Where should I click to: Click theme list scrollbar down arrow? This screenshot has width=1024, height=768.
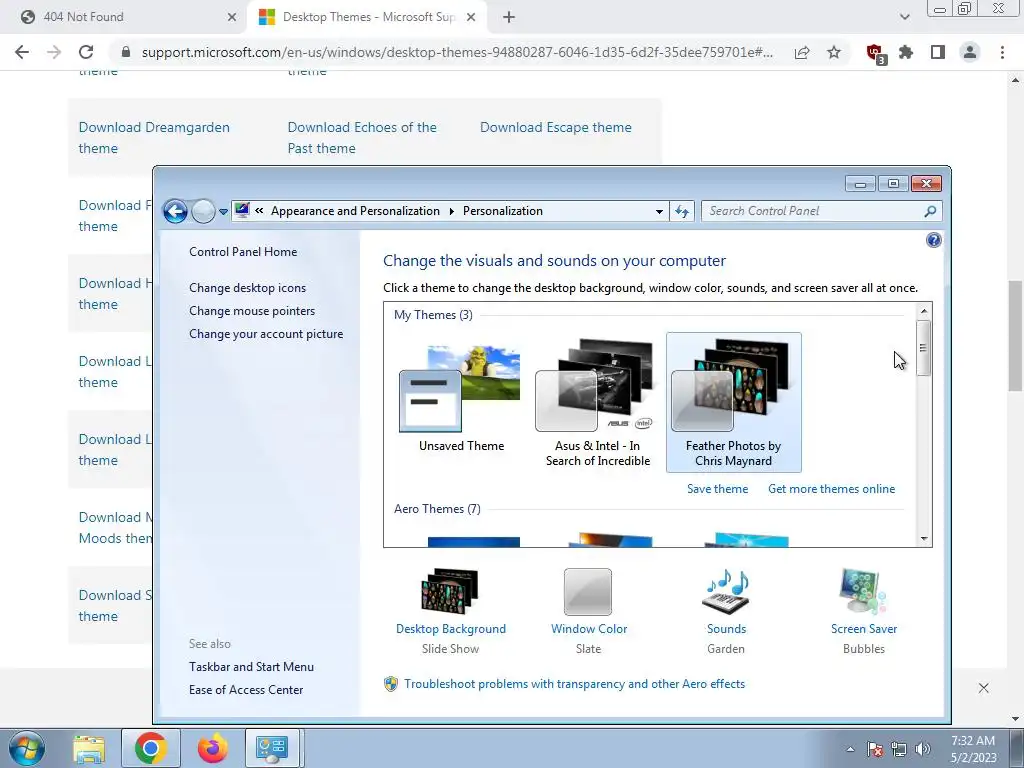923,539
